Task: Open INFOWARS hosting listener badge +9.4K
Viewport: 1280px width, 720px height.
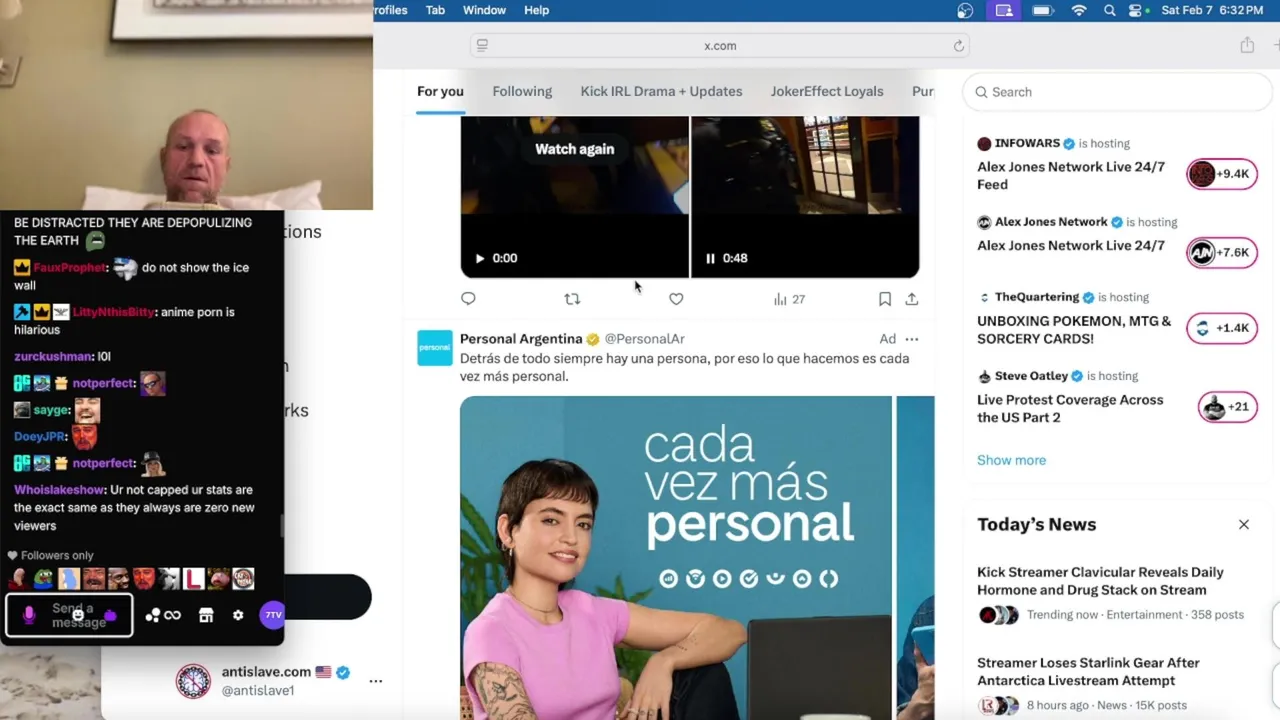Action: (1222, 174)
